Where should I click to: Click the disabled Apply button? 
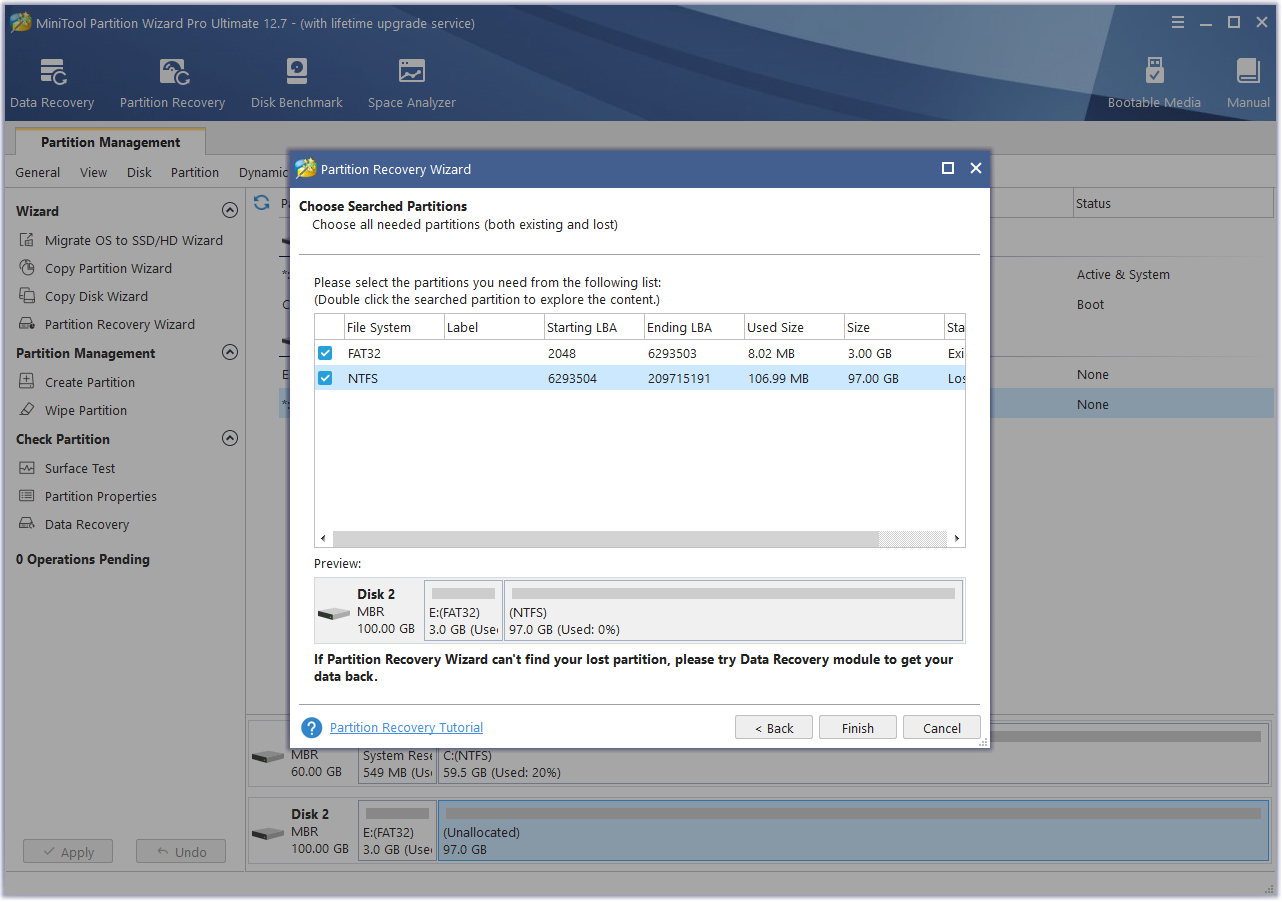[68, 852]
